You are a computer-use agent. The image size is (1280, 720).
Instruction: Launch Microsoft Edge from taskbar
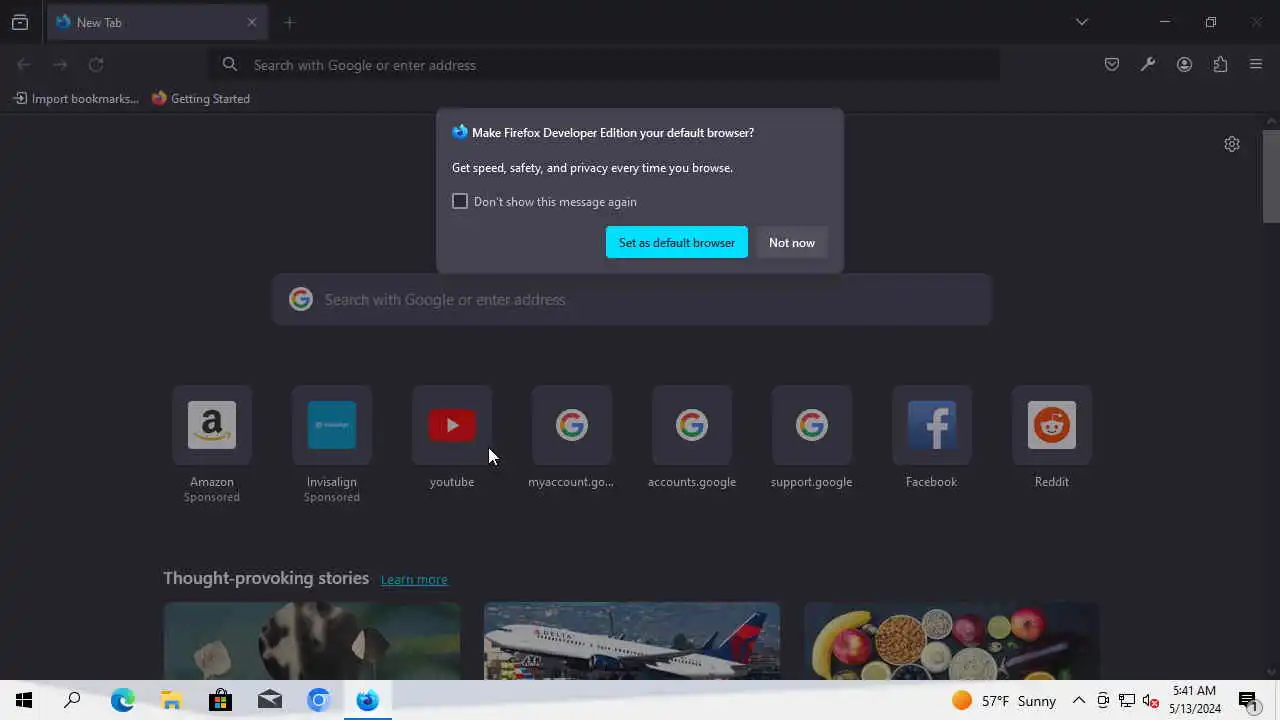point(122,700)
